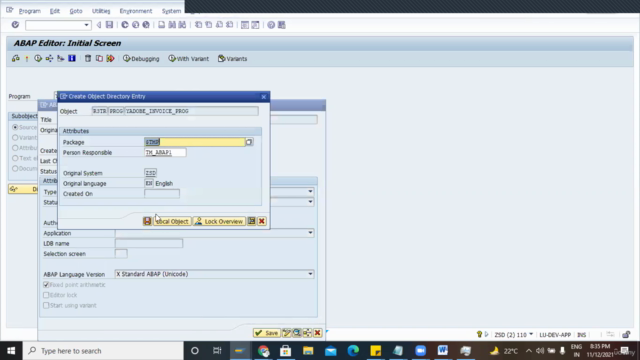Image resolution: width=640 pixels, height=360 pixels.
Task: Click the Local Object button
Action: point(172,221)
